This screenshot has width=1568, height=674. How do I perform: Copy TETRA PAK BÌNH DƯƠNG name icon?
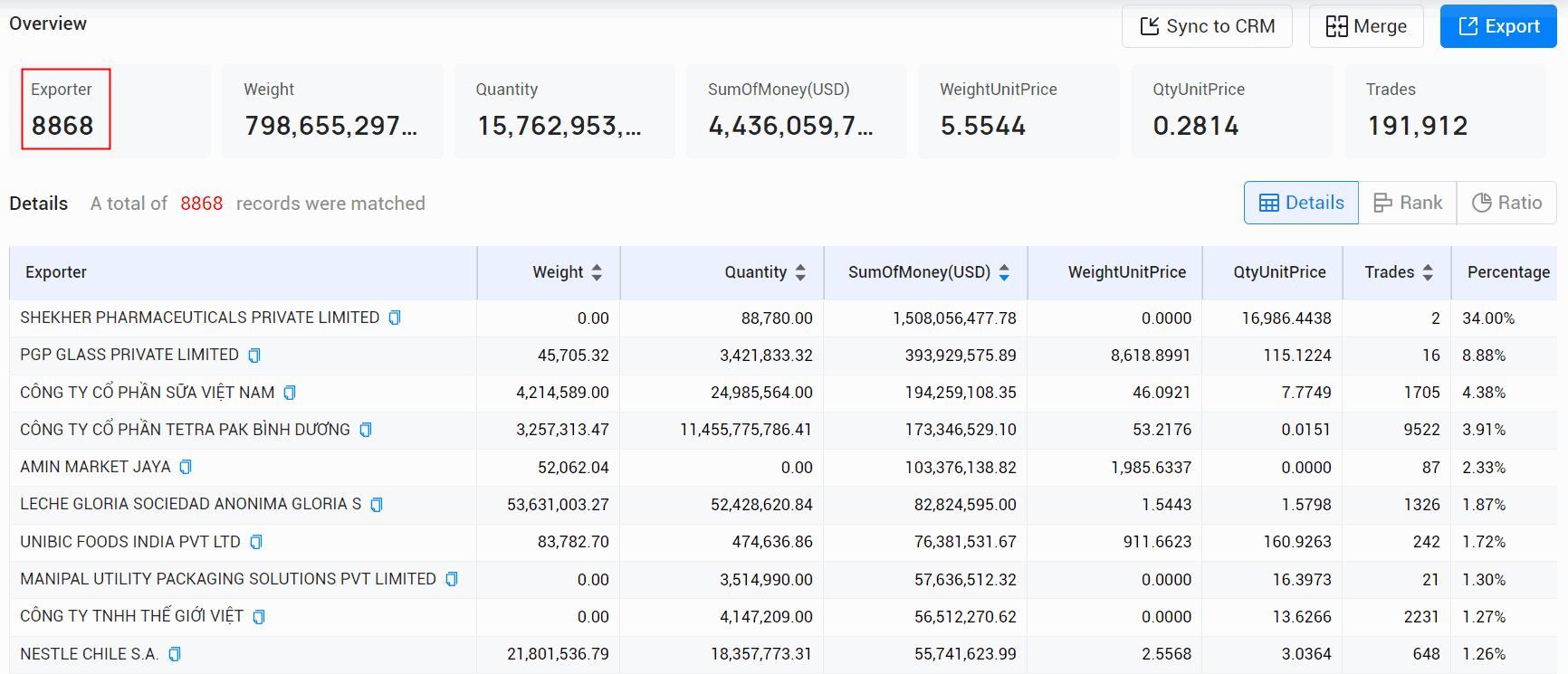click(366, 430)
